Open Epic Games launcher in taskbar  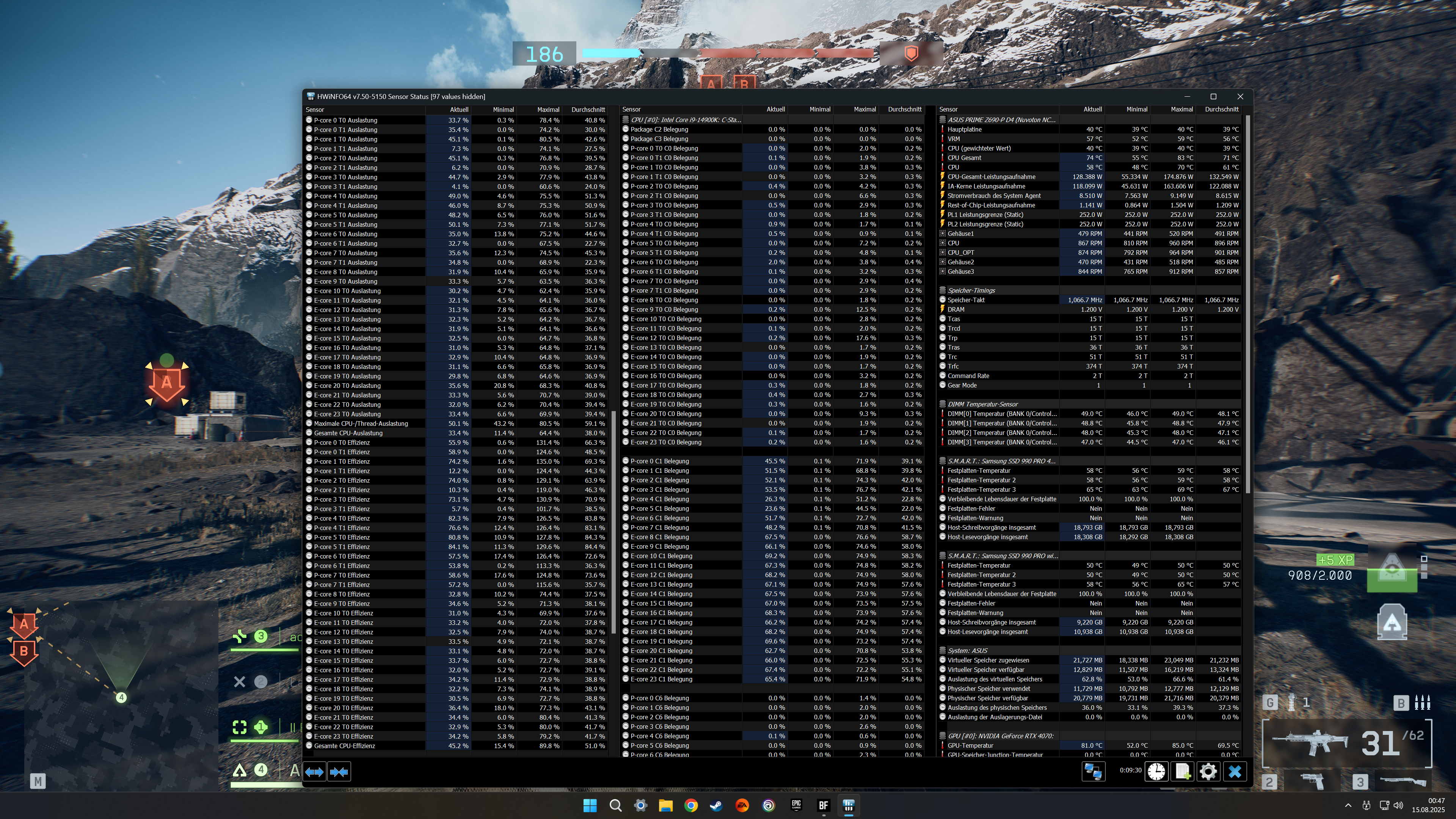coord(796,805)
